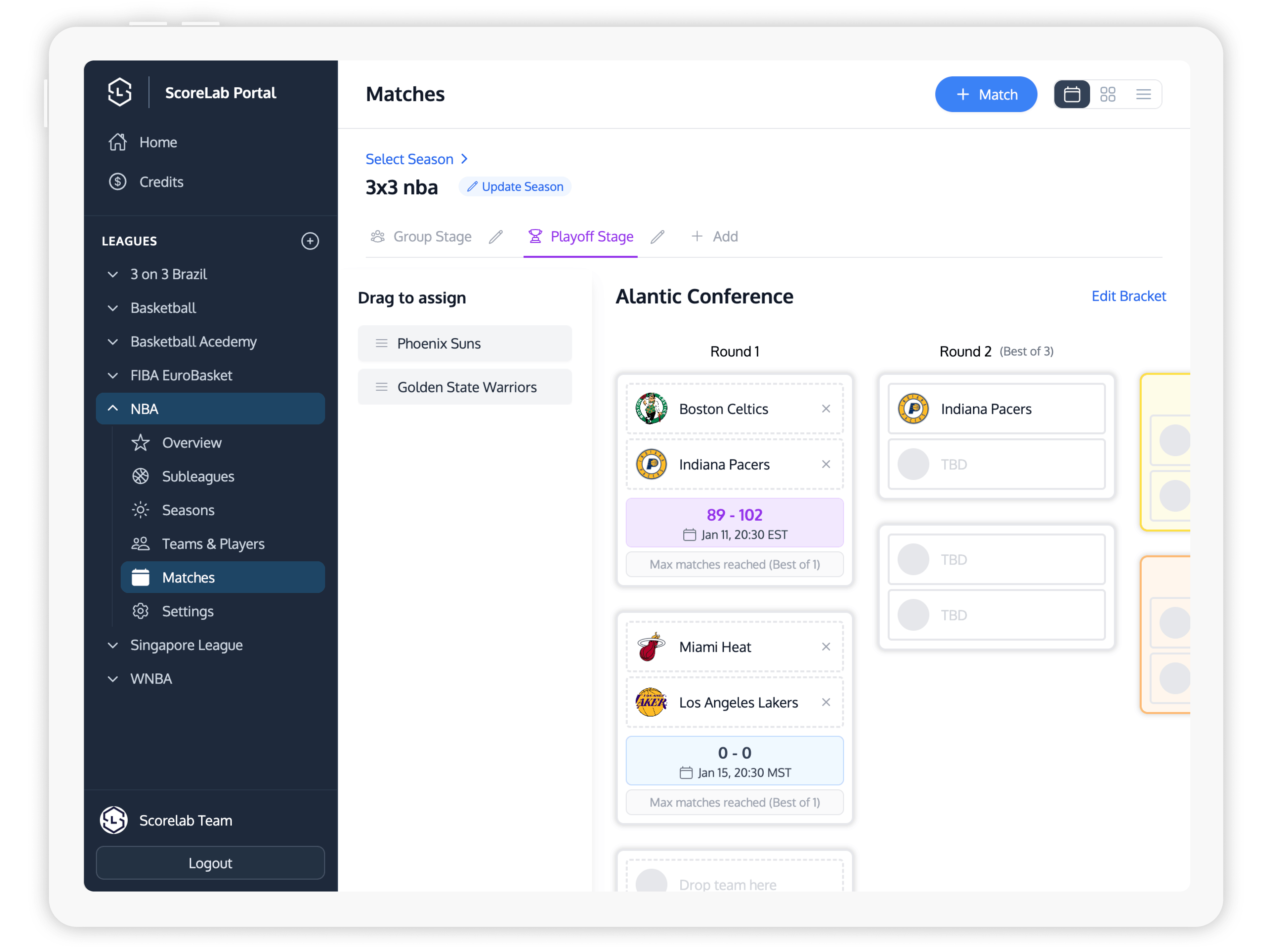Click the Scorelab Team profile
This screenshot has height=952, width=1270.
click(x=166, y=821)
